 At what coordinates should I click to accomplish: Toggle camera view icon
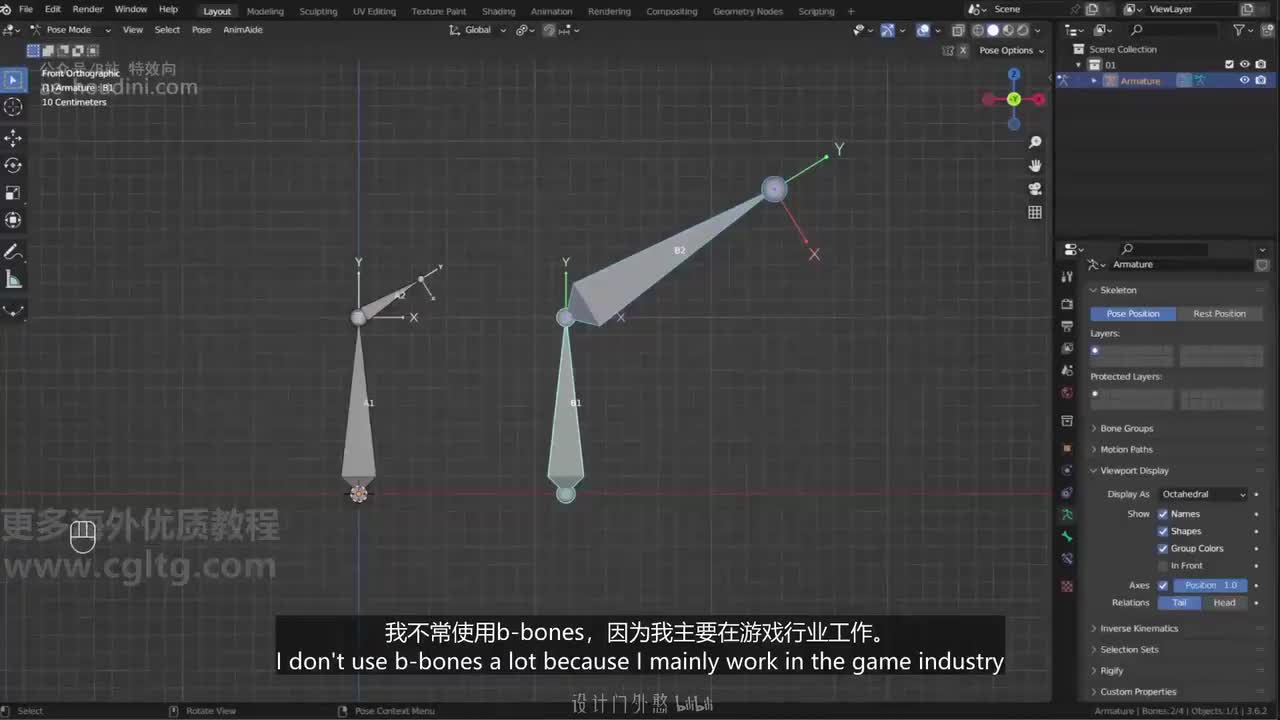[1035, 188]
